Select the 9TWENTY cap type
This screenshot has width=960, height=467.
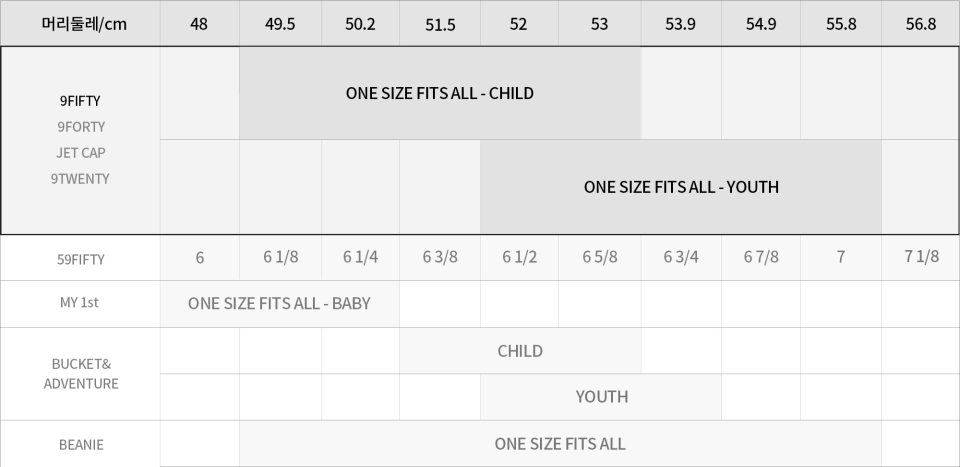click(x=80, y=179)
